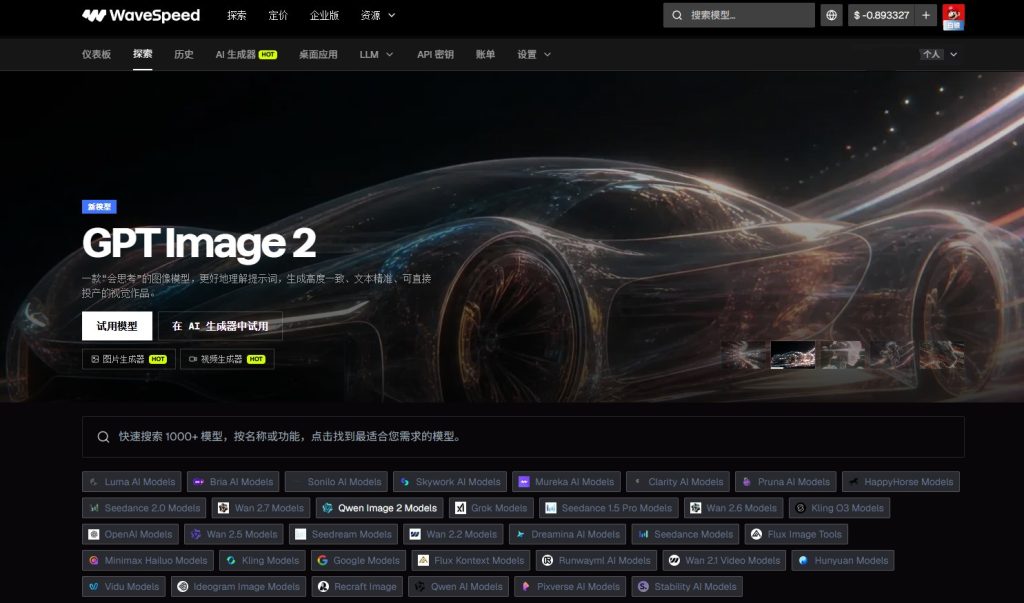Image resolution: width=1024 pixels, height=603 pixels.
Task: Open 探索 in the top header
Action: (236, 15)
